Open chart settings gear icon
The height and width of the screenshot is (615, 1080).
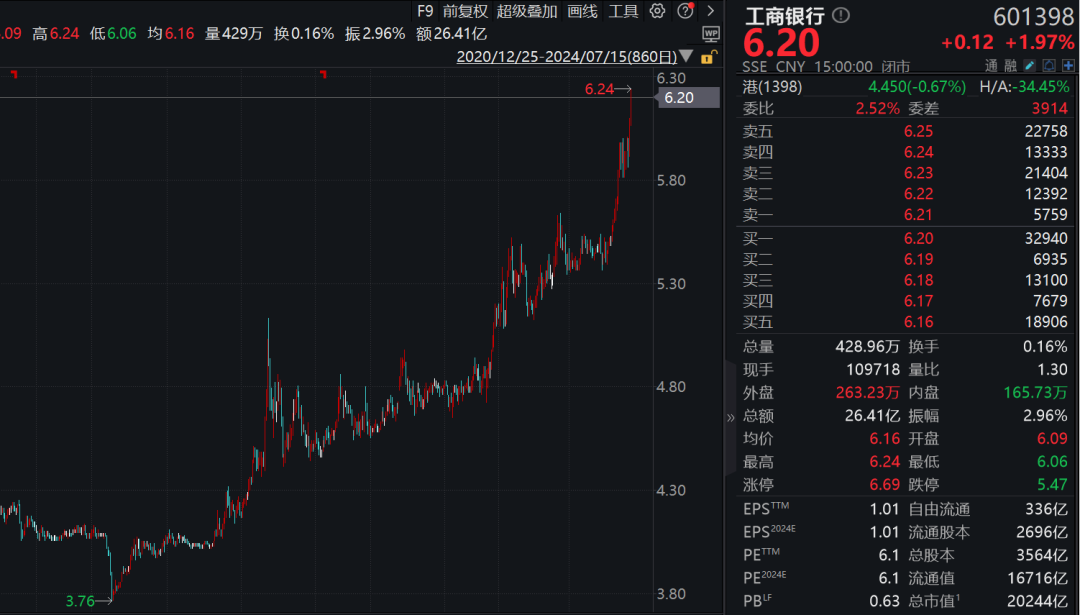pos(657,11)
